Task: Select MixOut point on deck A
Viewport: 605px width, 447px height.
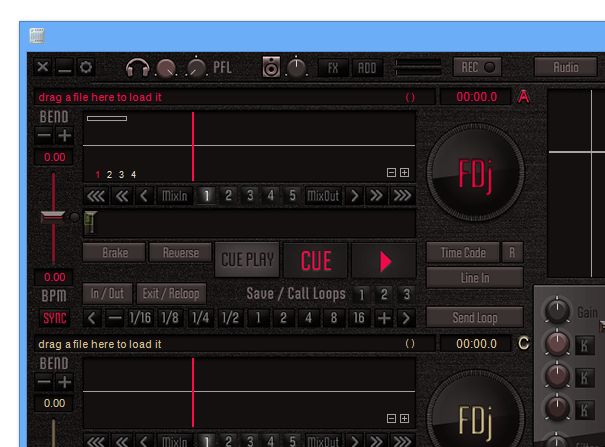Action: [x=323, y=196]
